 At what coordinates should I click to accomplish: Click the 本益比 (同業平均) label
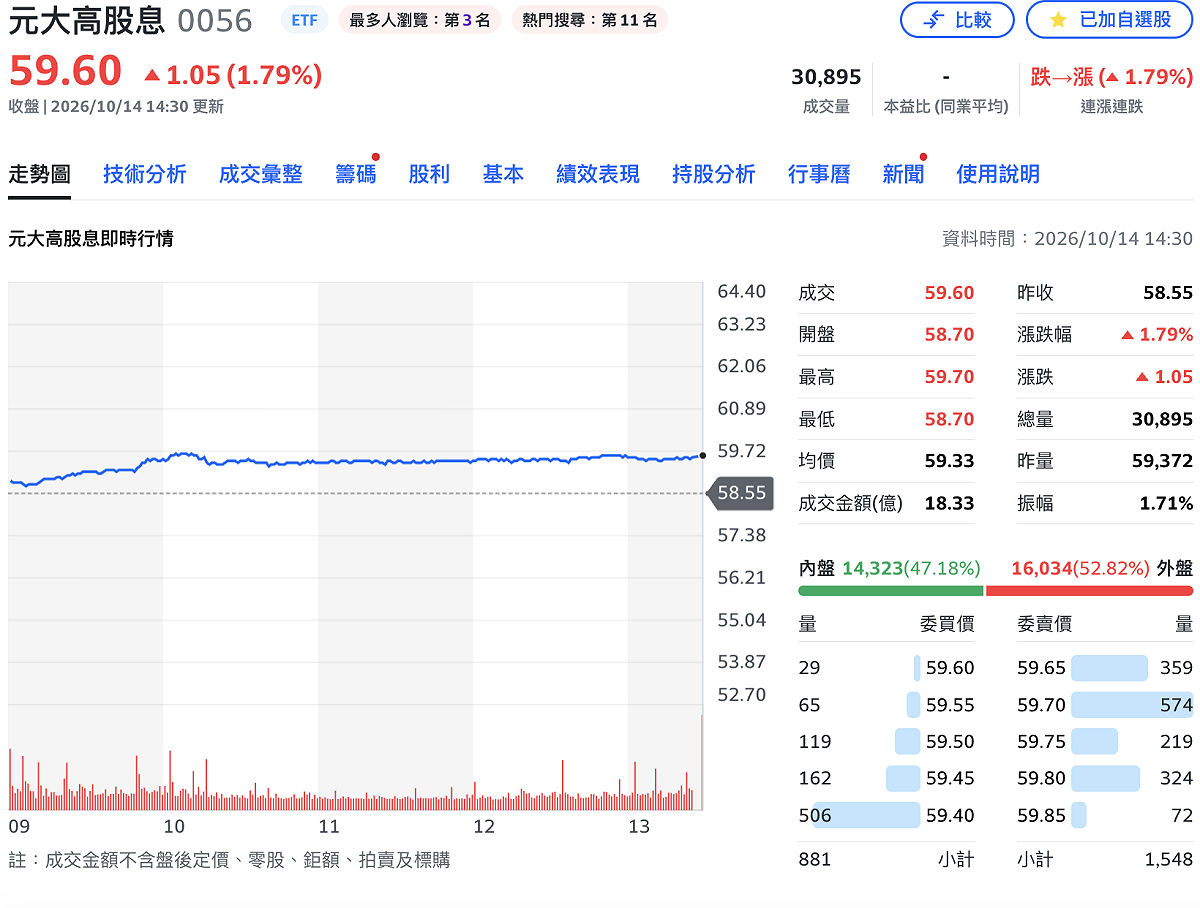(x=946, y=106)
